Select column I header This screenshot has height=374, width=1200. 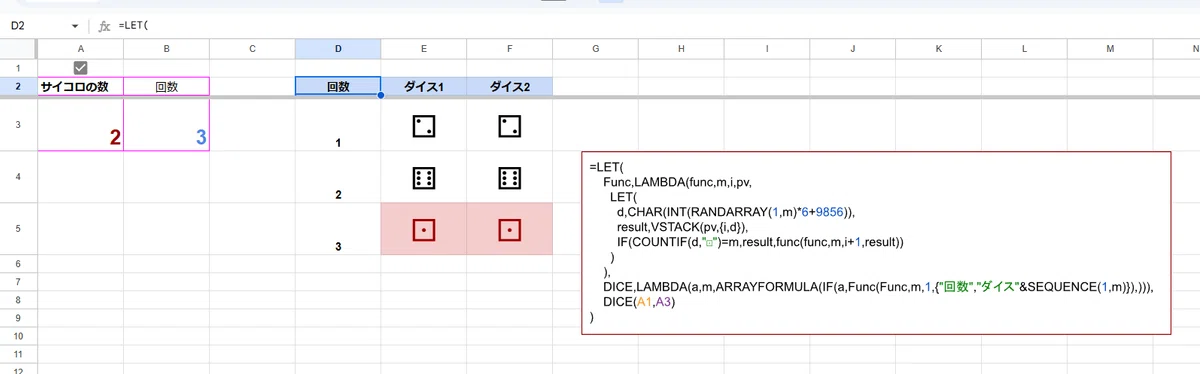point(767,49)
